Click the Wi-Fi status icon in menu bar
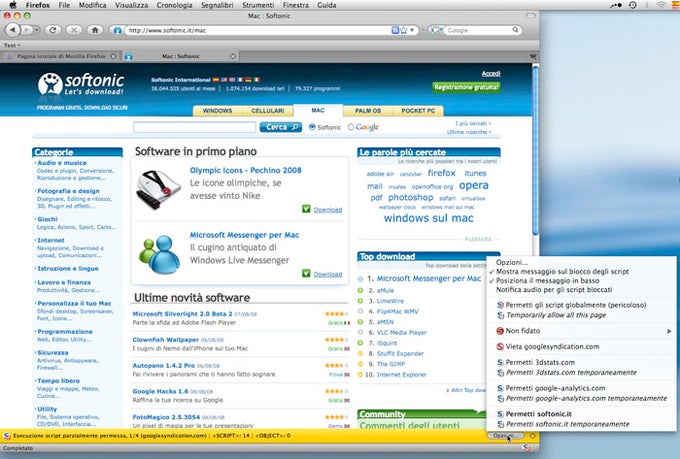 tap(661, 5)
